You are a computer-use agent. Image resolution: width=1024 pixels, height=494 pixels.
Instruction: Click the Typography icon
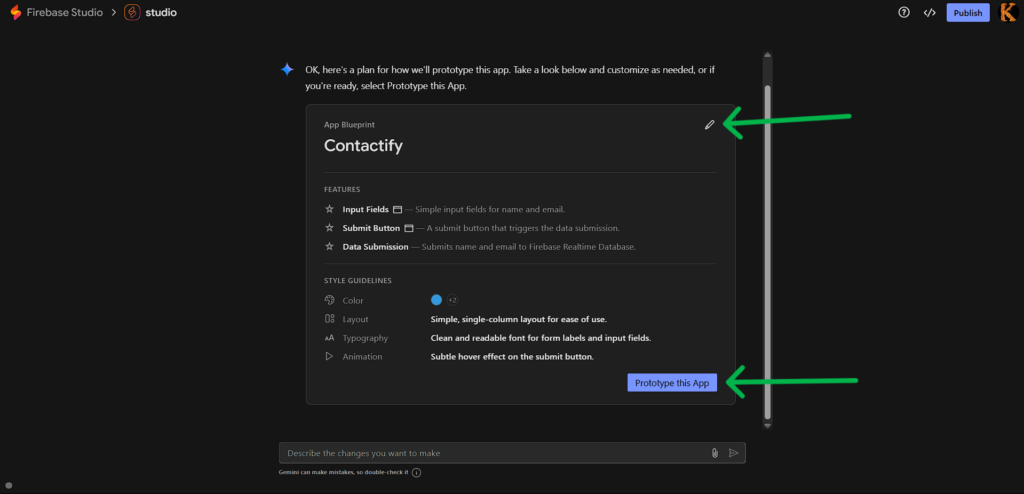tap(329, 338)
